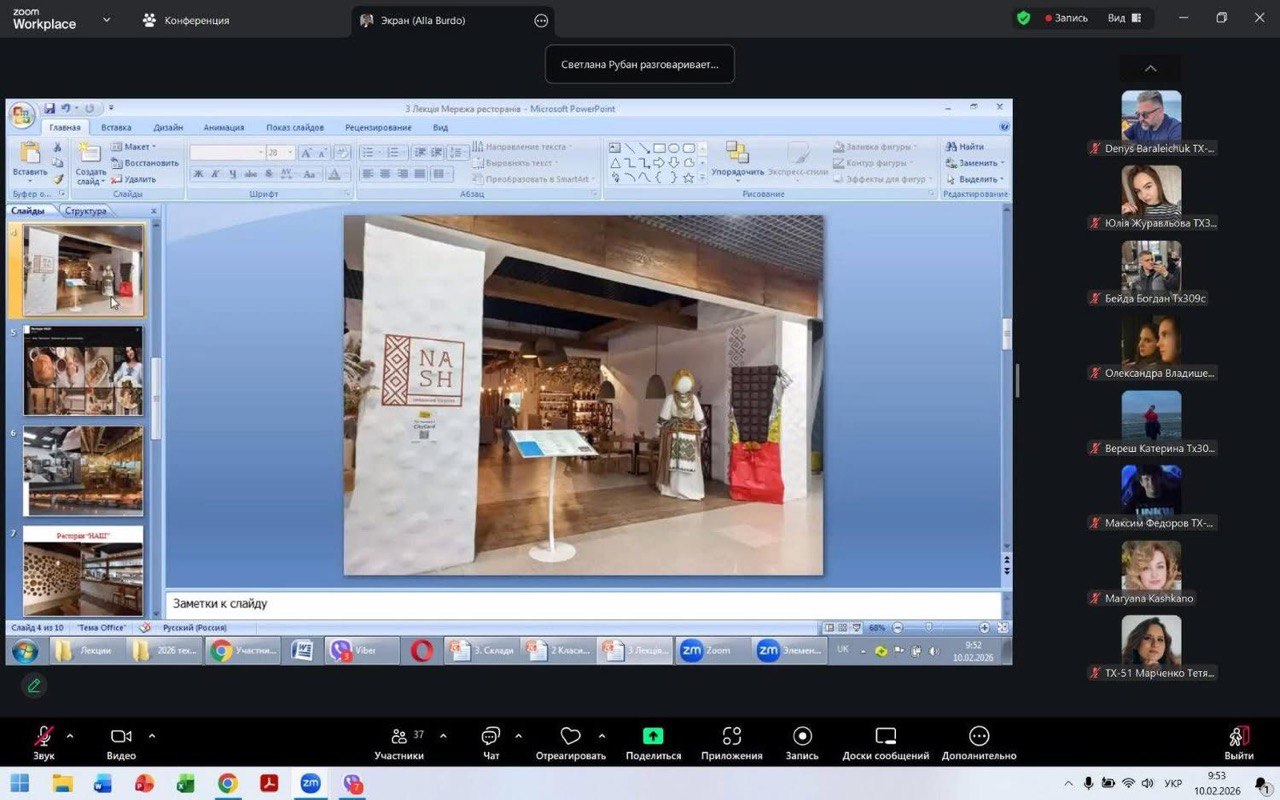Click the Reactions heart icon
The width and height of the screenshot is (1280, 800).
click(570, 737)
